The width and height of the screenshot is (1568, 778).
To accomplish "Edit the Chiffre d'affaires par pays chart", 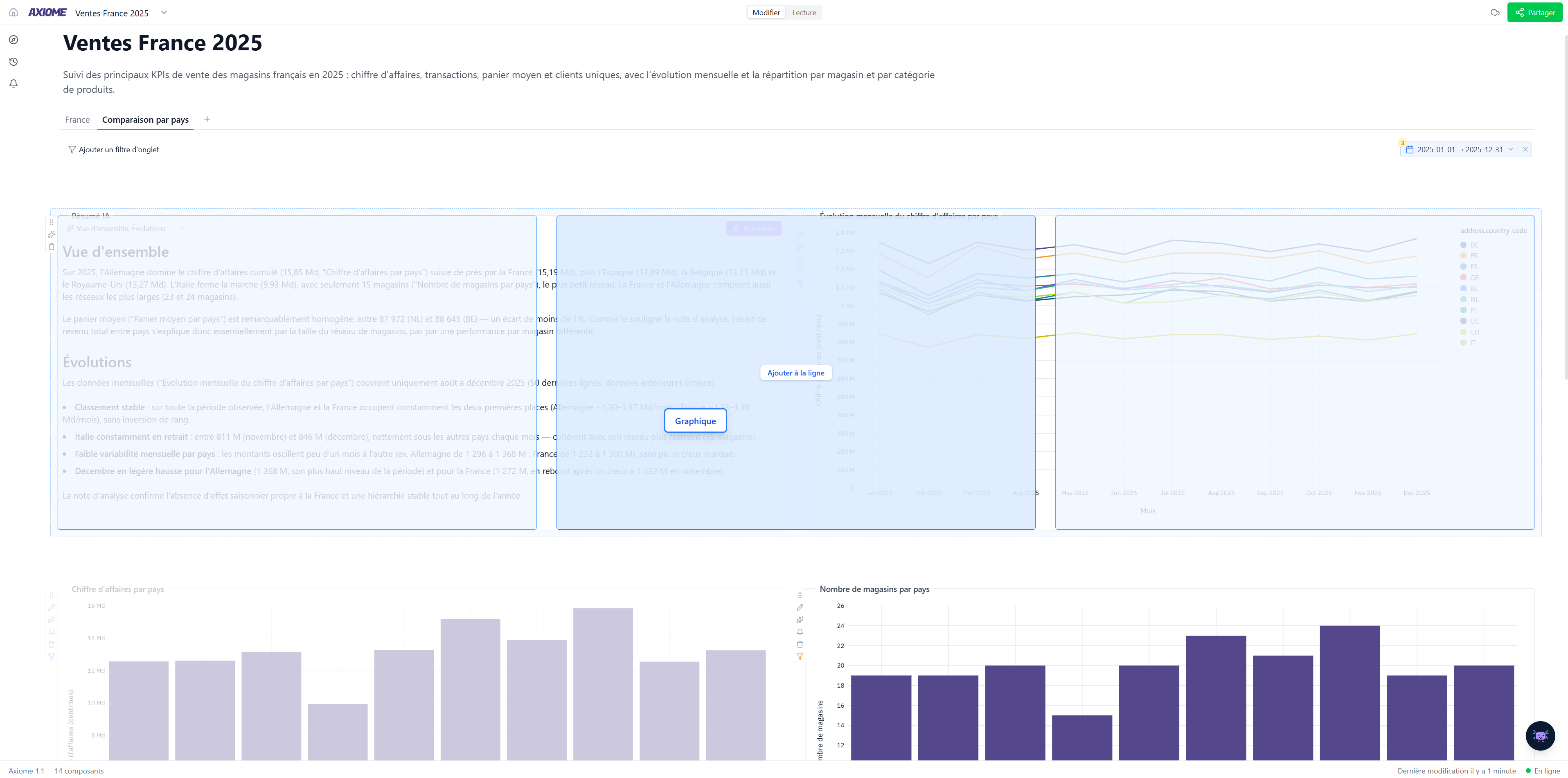I will point(52,607).
